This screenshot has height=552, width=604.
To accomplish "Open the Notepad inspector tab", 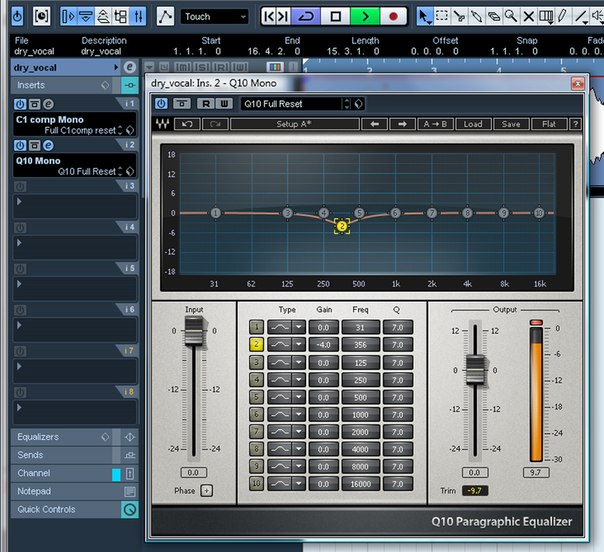I will point(34,491).
